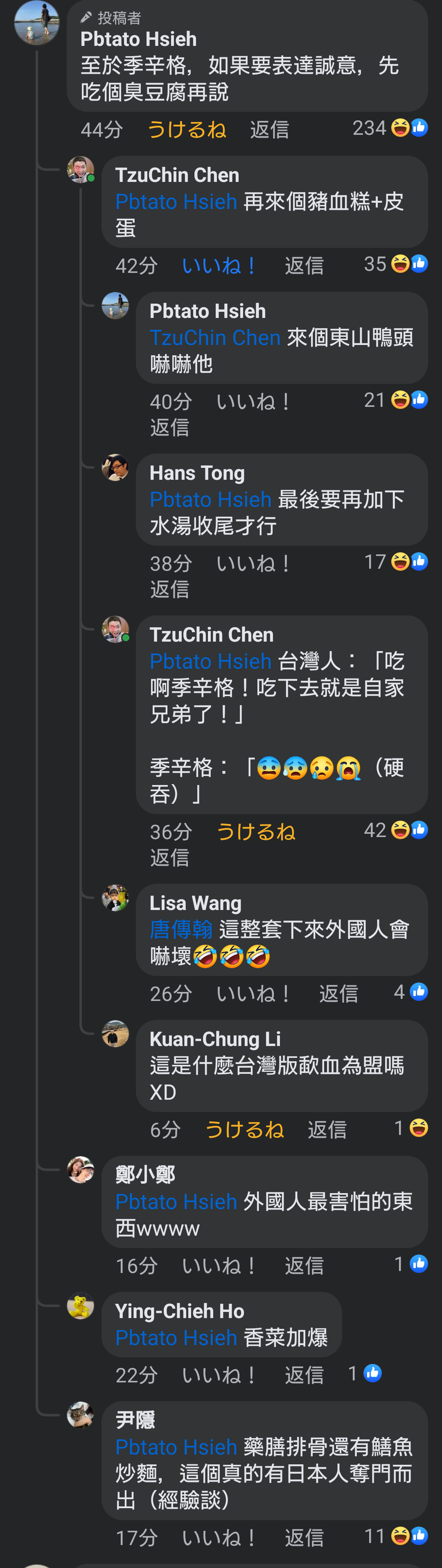Image resolution: width=442 pixels, height=1568 pixels.
Task: Reply to Ying-Chieh Ho's 香菜加爆 comment
Action: click(x=304, y=1375)
